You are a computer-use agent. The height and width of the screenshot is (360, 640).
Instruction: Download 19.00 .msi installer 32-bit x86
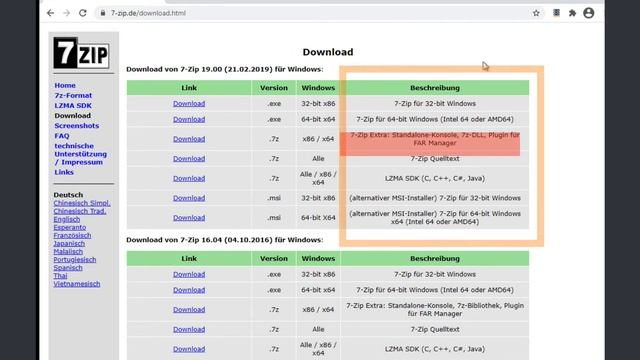tap(189, 198)
